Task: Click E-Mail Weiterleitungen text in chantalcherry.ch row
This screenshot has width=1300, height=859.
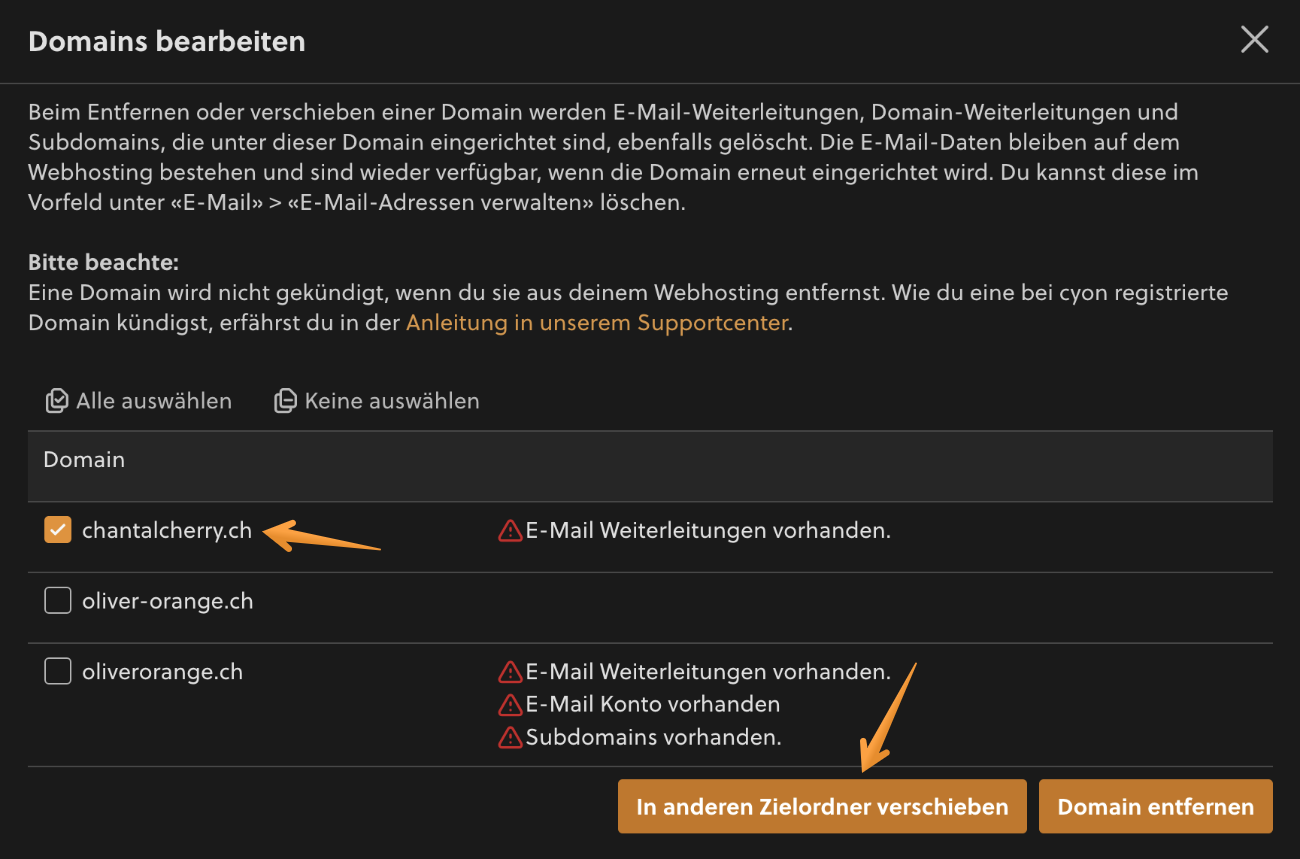Action: tap(708, 530)
